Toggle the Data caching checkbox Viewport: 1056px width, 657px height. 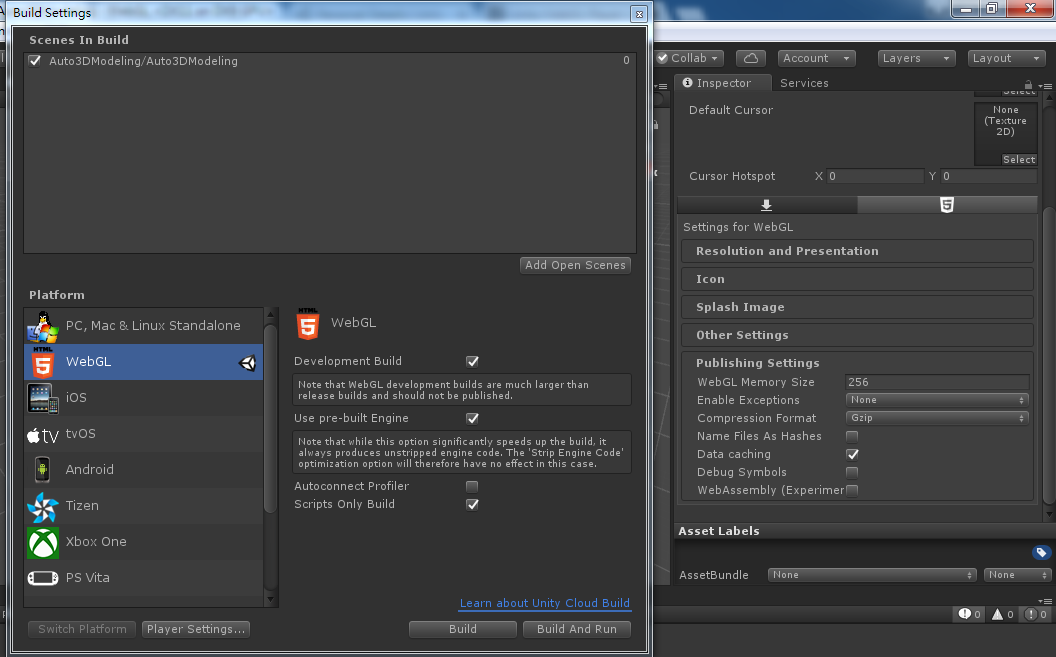[x=852, y=454]
